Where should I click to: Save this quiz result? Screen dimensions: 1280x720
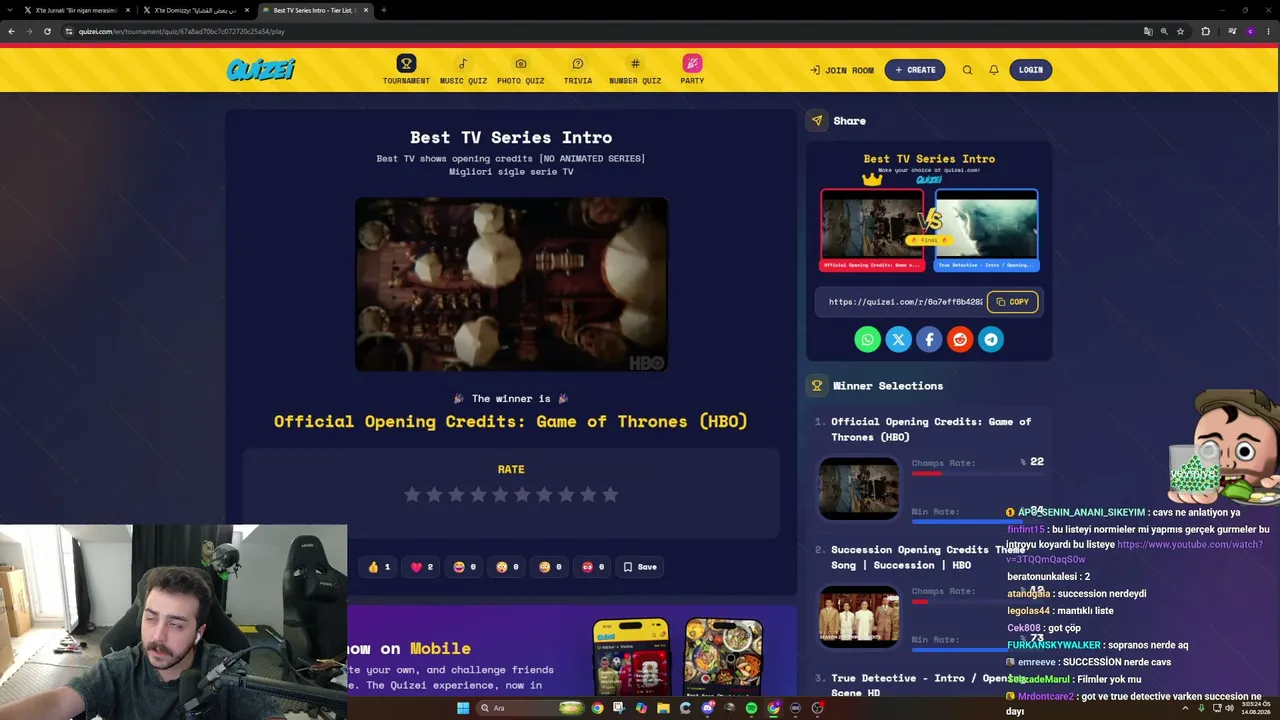(x=640, y=567)
